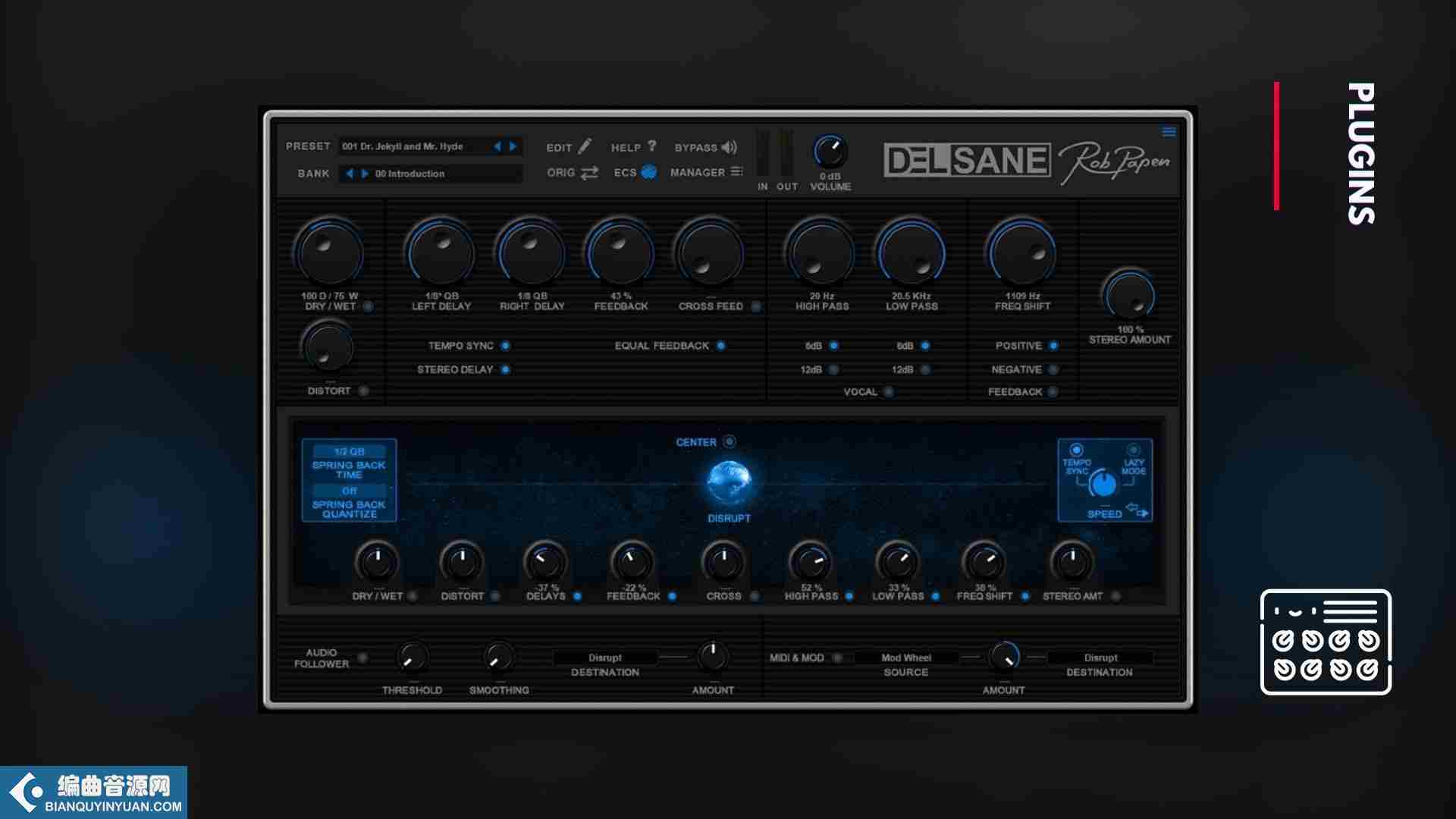Viewport: 1456px width, 819px height.
Task: Open hamburger menu at top right of plugin
Action: (1169, 132)
